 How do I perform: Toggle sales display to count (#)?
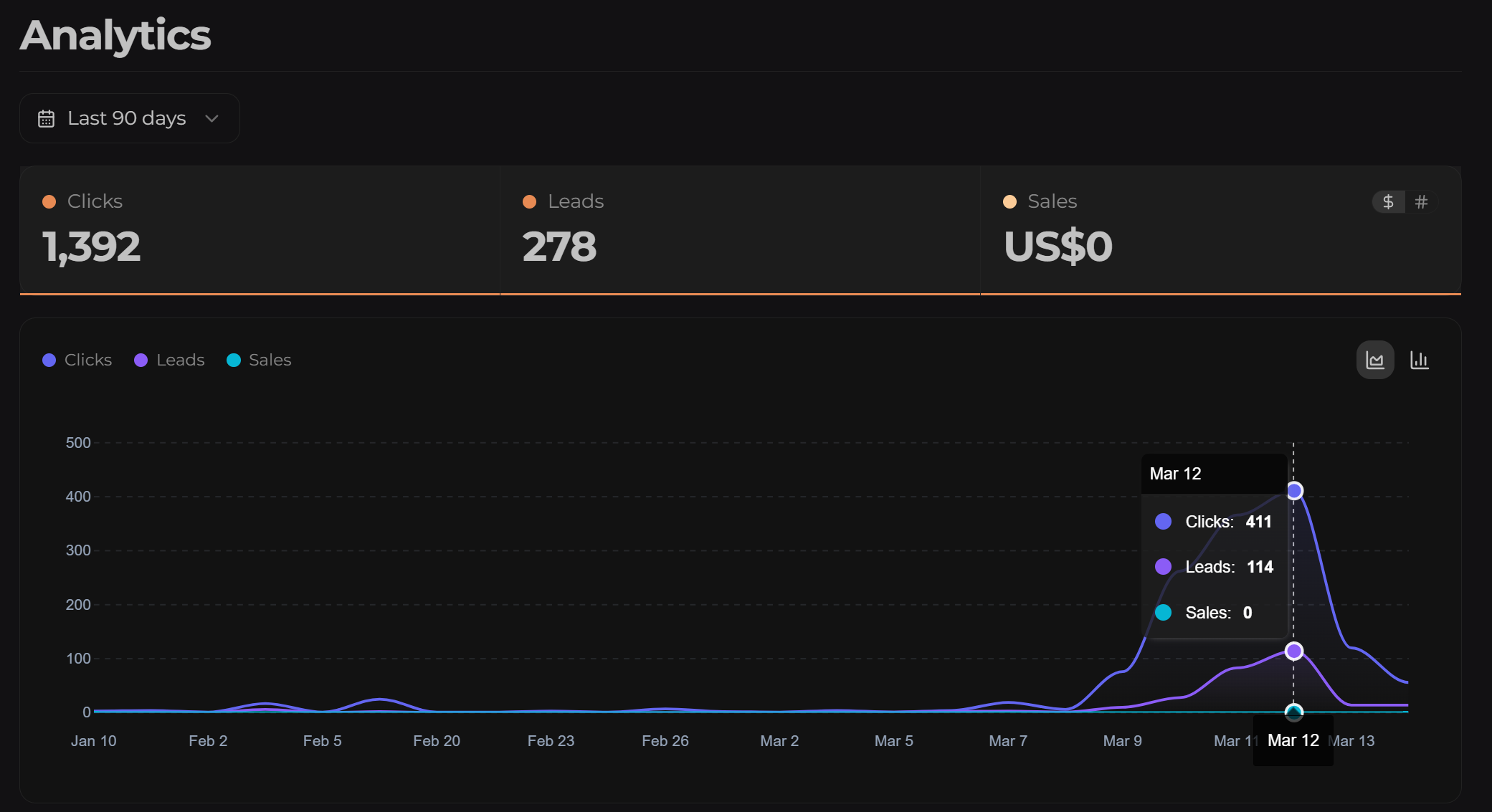pyautogui.click(x=1421, y=202)
